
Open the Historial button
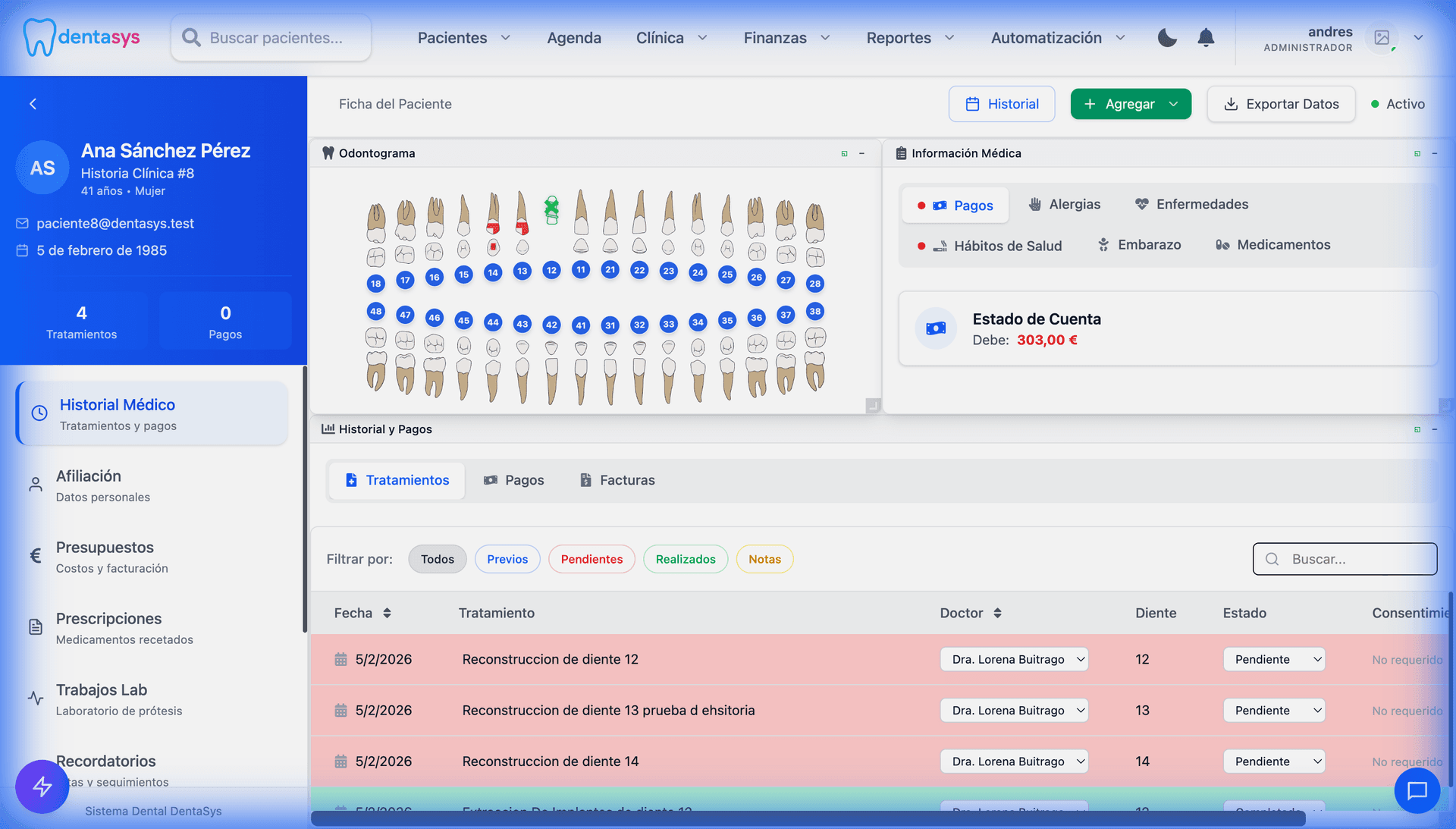tap(1001, 104)
